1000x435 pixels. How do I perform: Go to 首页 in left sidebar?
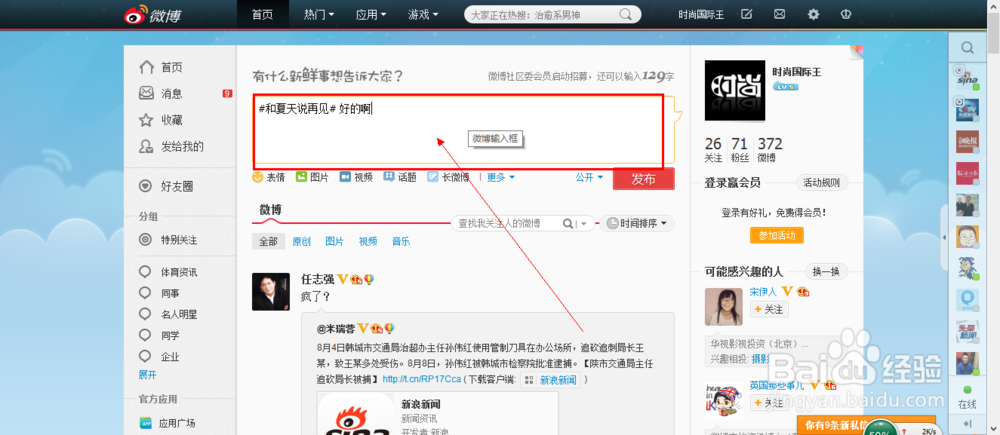coord(161,67)
